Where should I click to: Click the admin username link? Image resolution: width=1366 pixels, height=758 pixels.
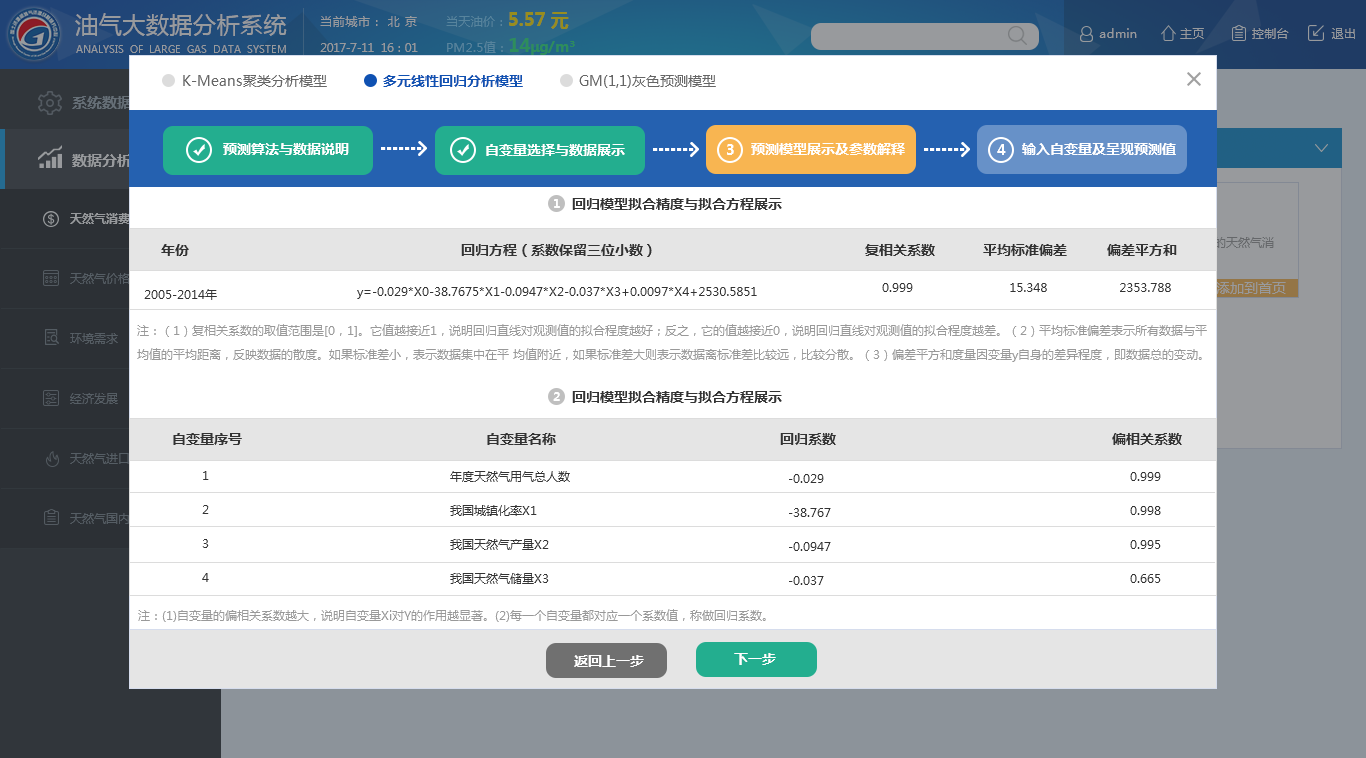(1118, 34)
